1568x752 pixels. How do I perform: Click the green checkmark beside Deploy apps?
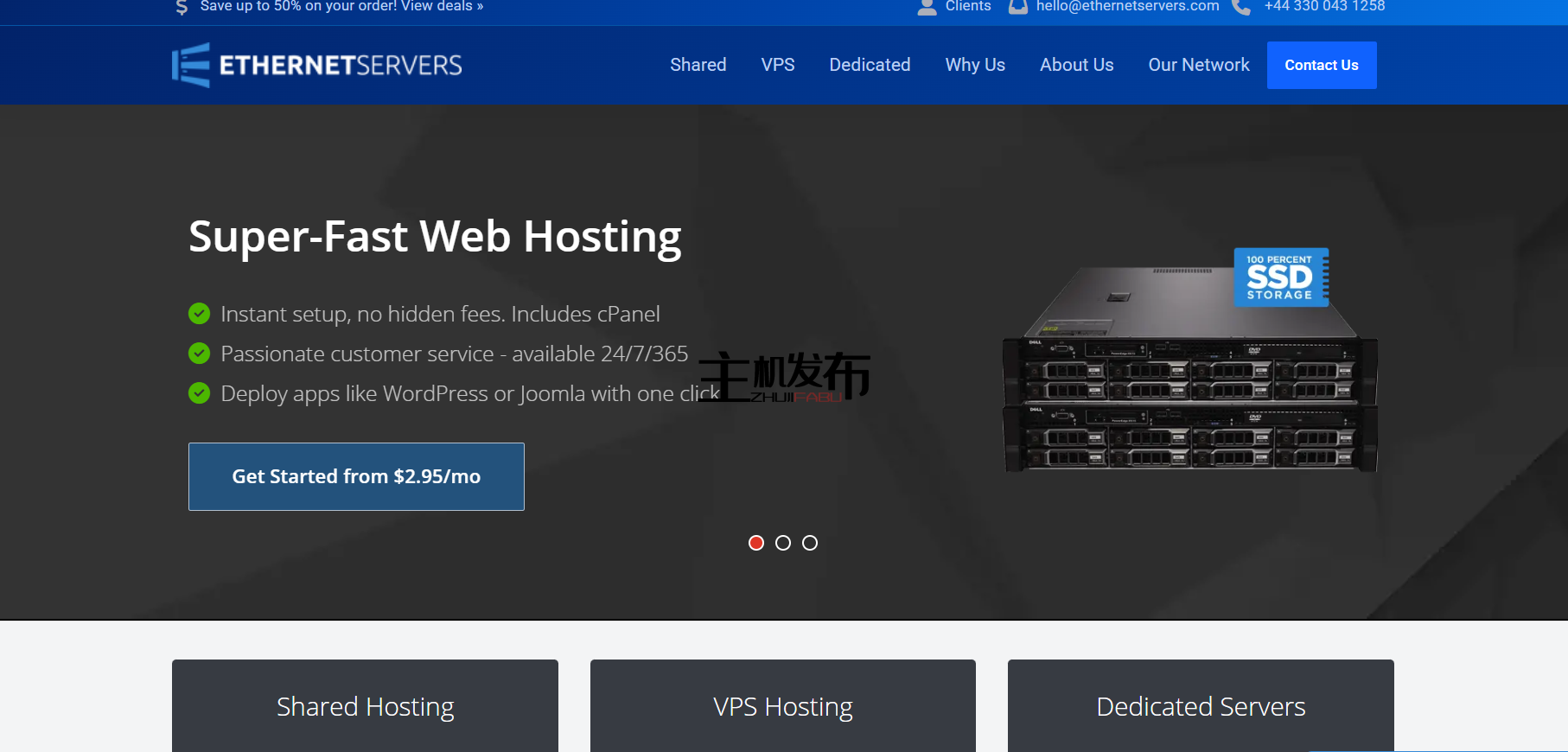pyautogui.click(x=200, y=393)
